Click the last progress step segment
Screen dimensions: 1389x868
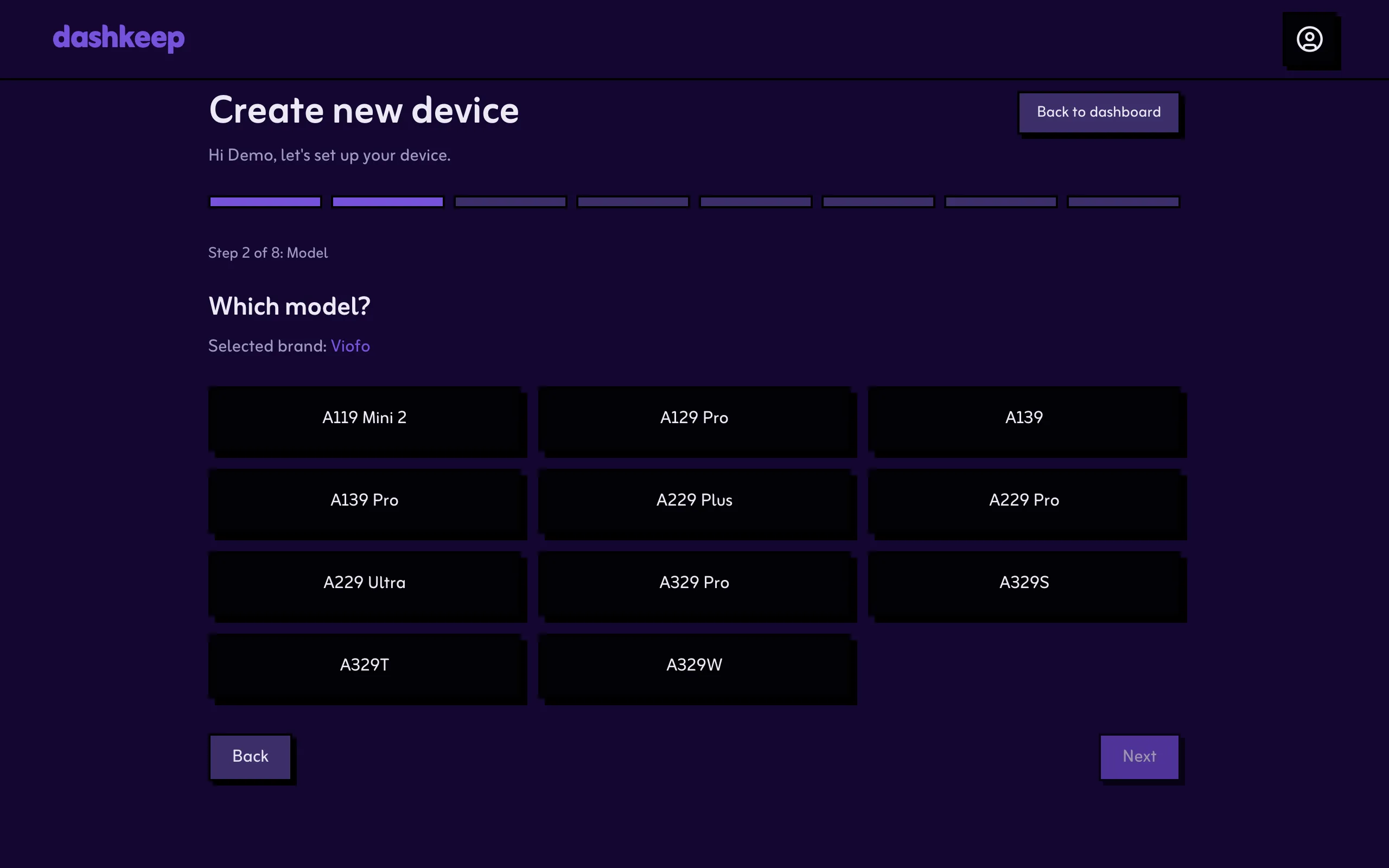pos(1123,201)
